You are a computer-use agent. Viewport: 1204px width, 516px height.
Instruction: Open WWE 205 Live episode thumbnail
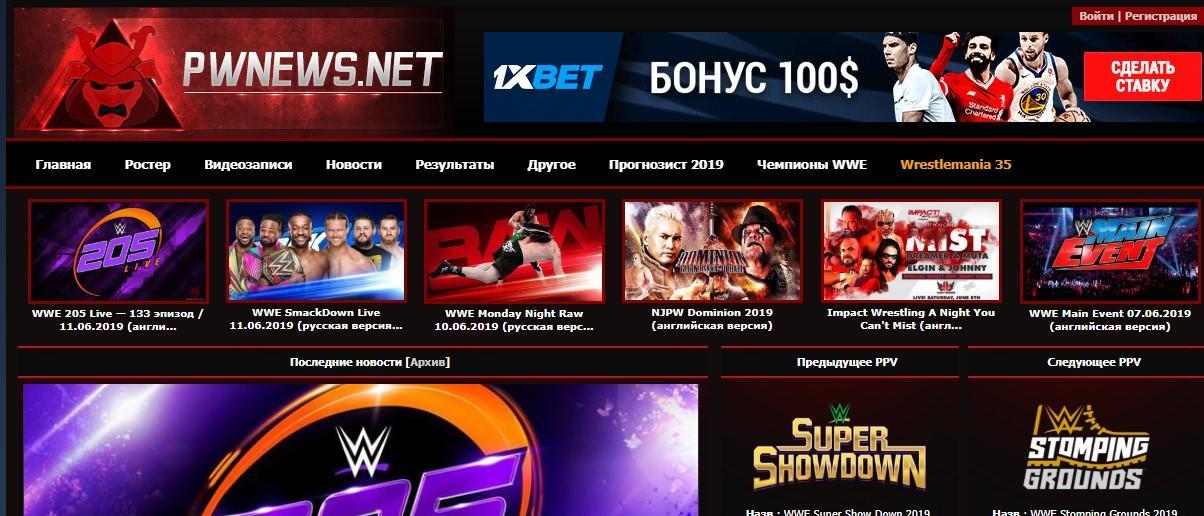click(x=118, y=250)
